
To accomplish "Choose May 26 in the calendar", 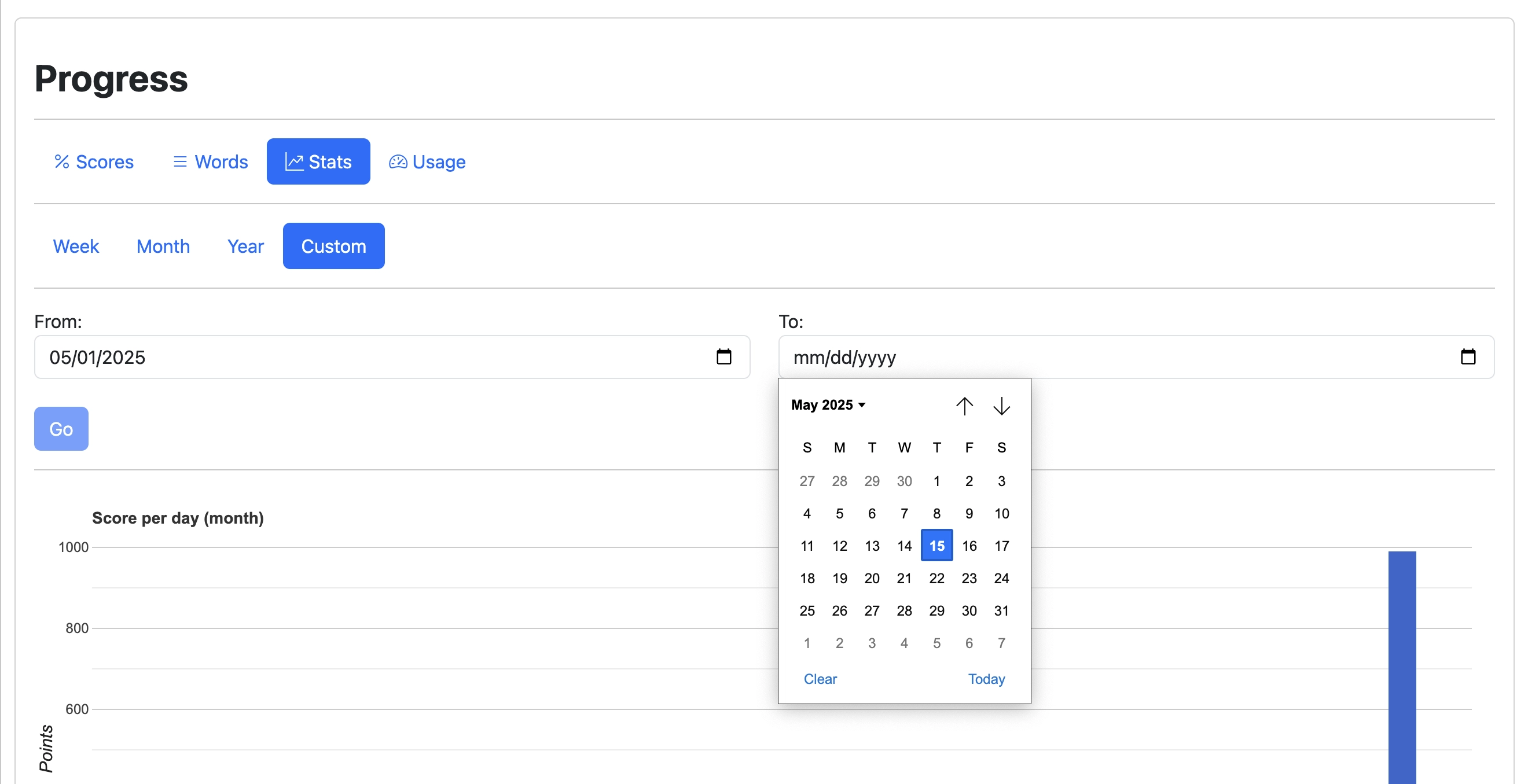I will [839, 610].
